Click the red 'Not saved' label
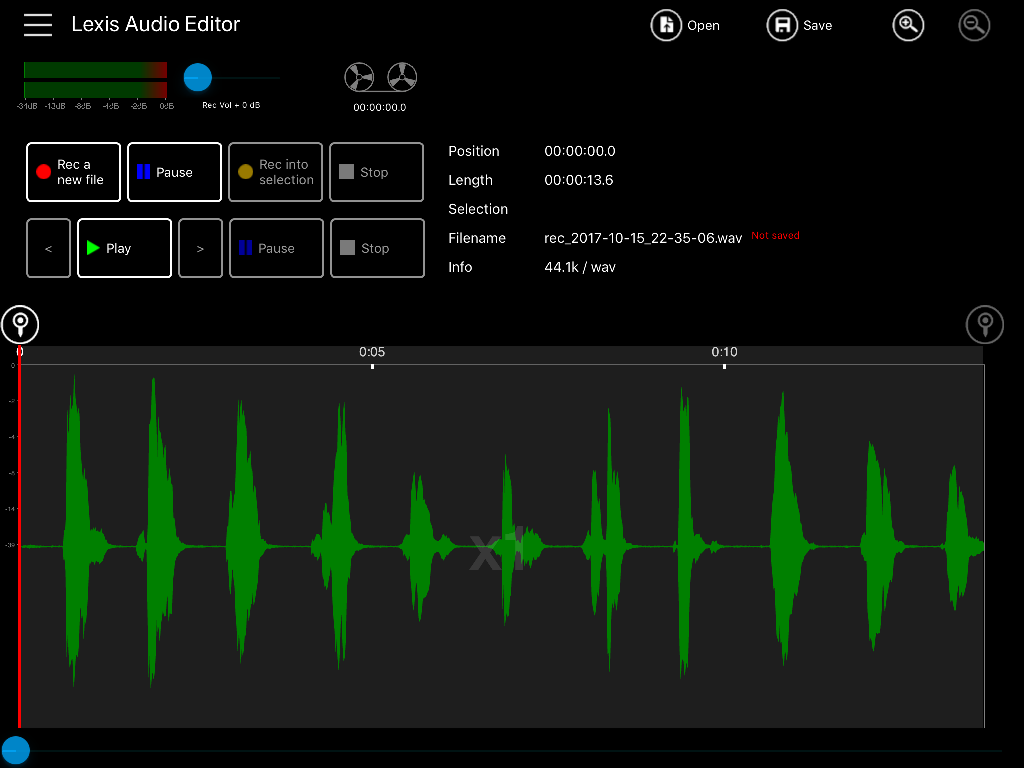Image resolution: width=1024 pixels, height=768 pixels. point(775,236)
